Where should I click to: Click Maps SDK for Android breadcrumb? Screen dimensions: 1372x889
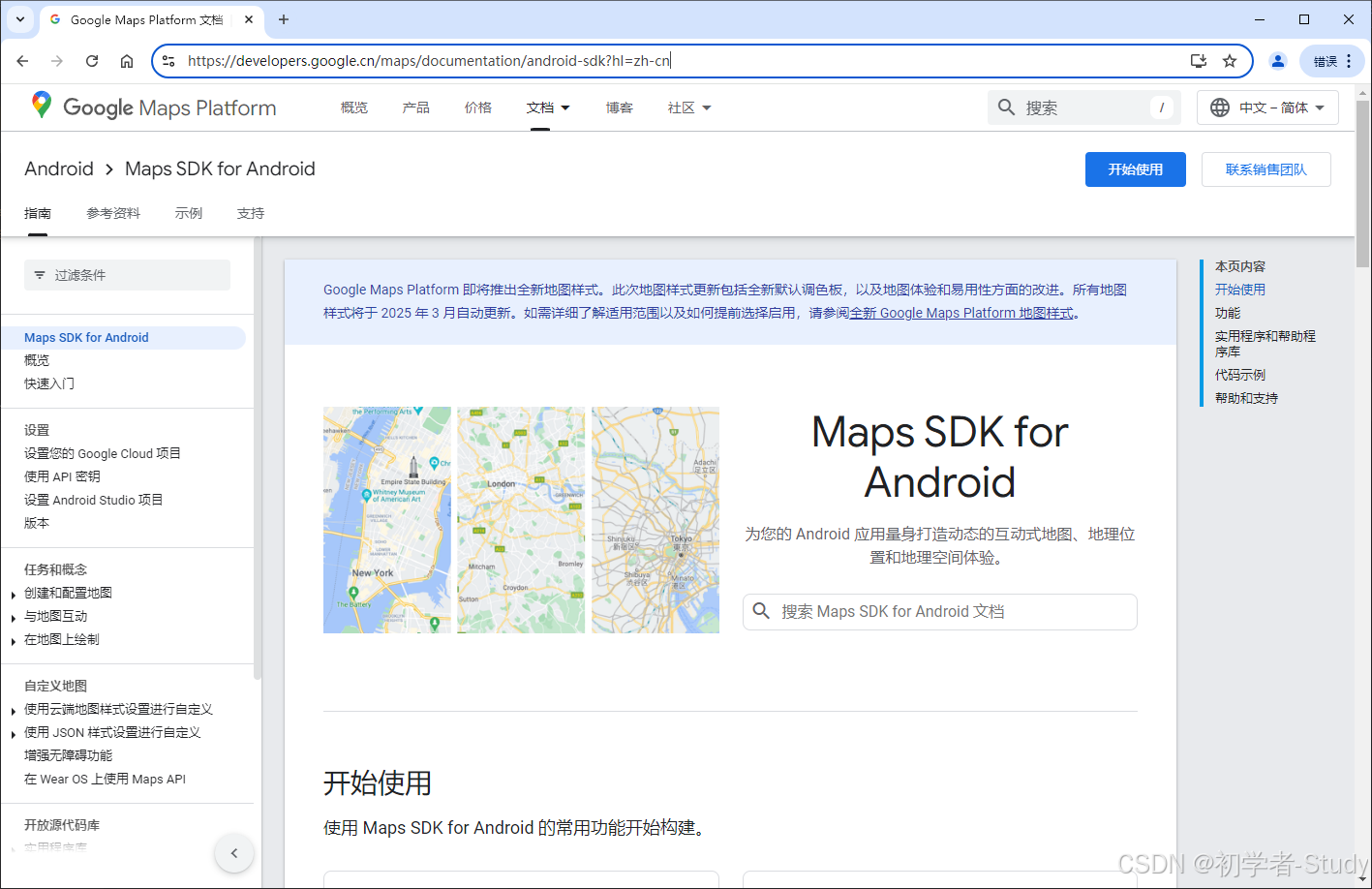221,169
